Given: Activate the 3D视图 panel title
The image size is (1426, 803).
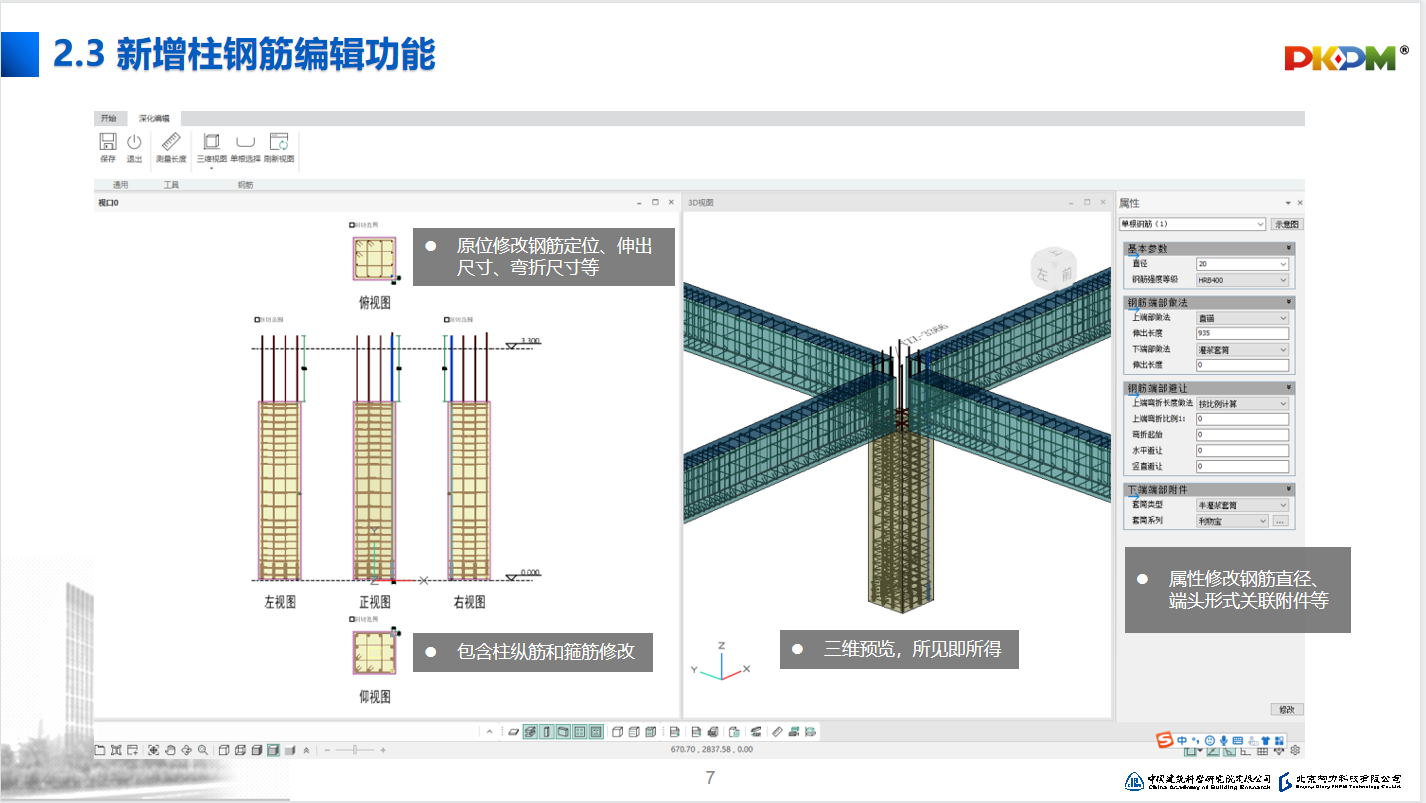Looking at the screenshot, I should pyautogui.click(x=700, y=203).
